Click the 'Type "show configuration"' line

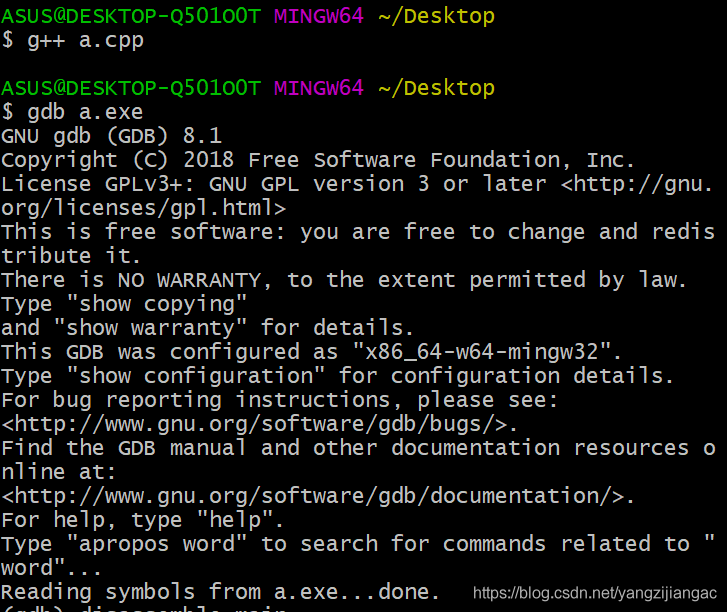[x=337, y=376]
